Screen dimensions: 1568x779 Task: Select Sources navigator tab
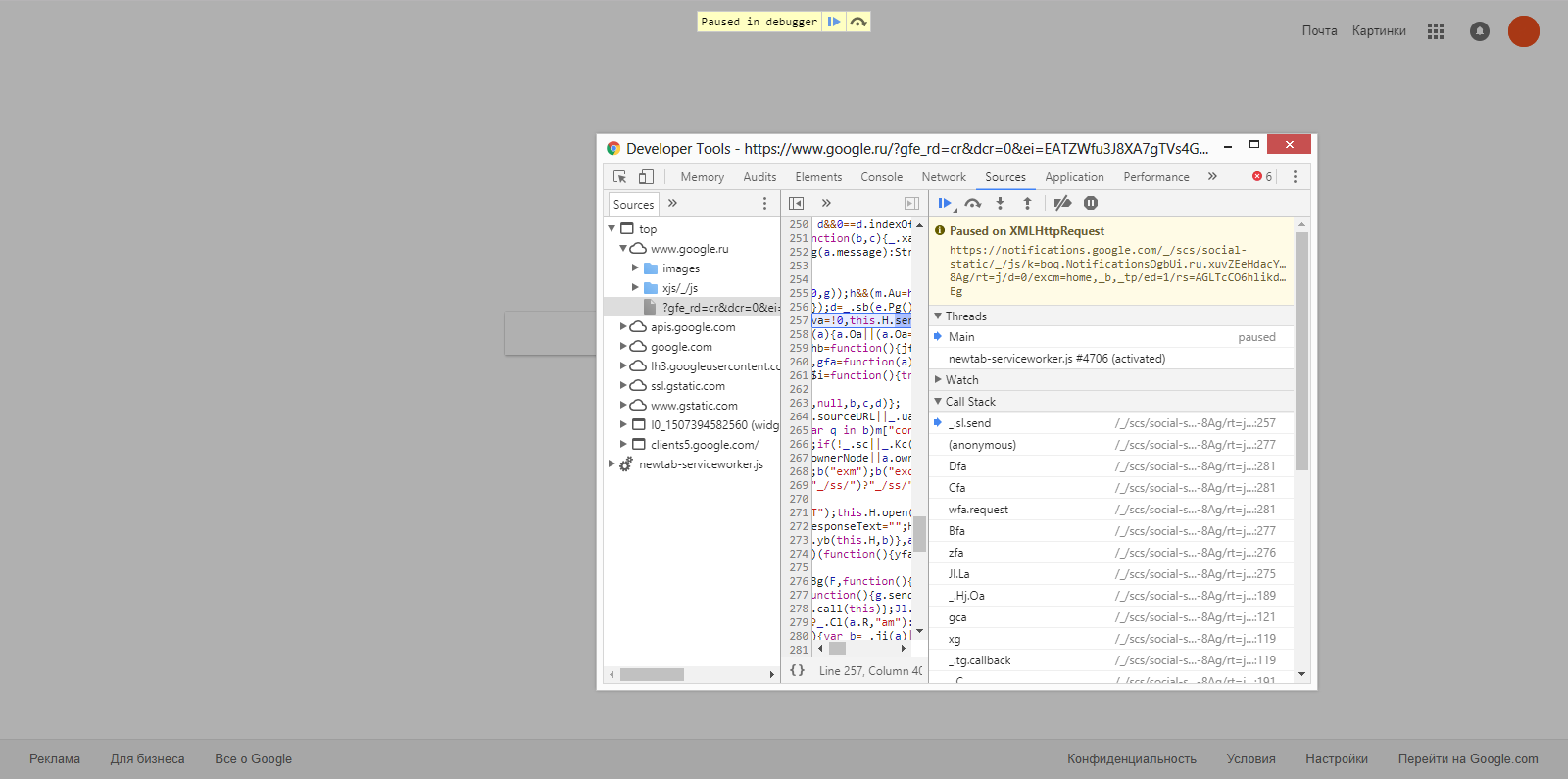coord(633,205)
